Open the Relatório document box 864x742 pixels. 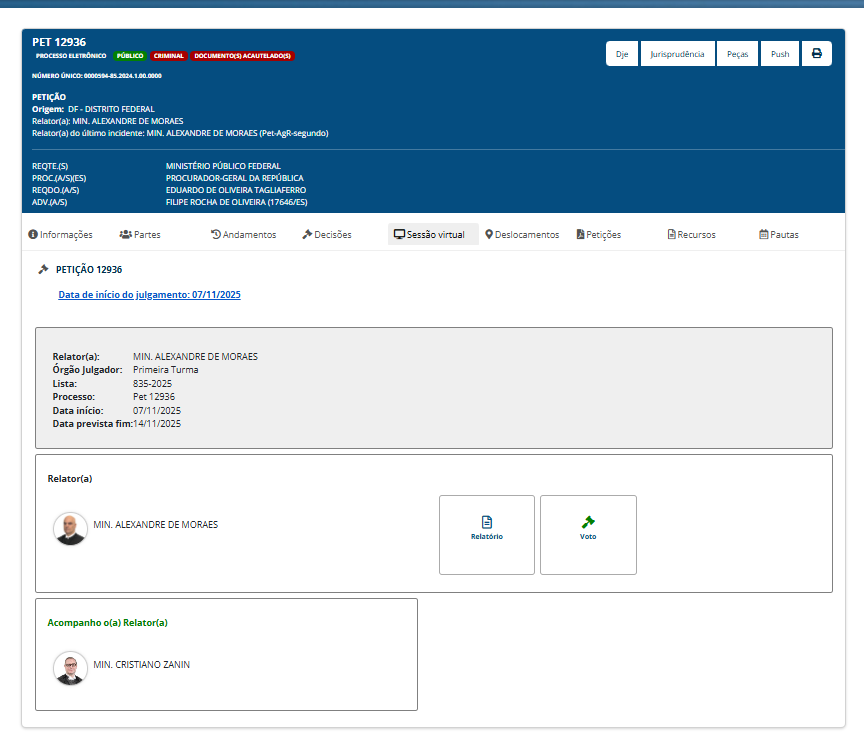[x=487, y=535]
